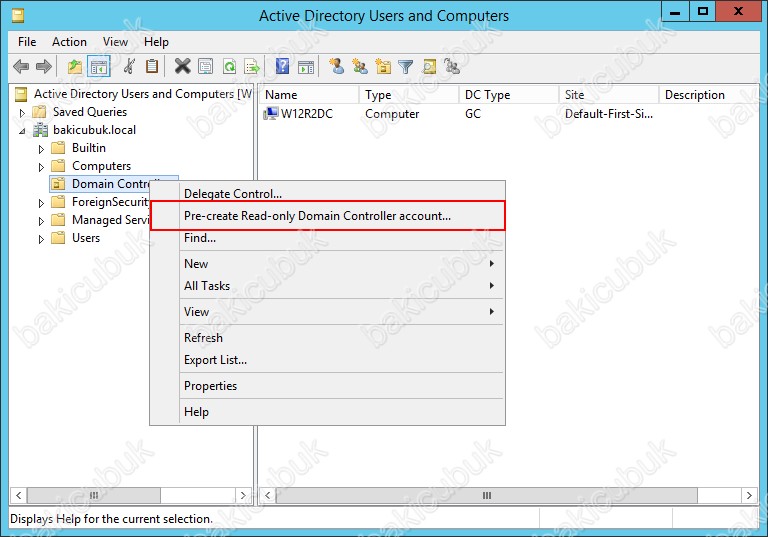Sort by the Name column header
Image resolution: width=768 pixels, height=537 pixels.
click(x=310, y=95)
